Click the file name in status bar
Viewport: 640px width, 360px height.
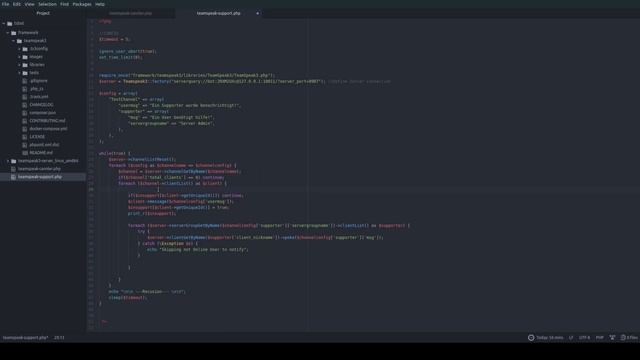coord(25,338)
